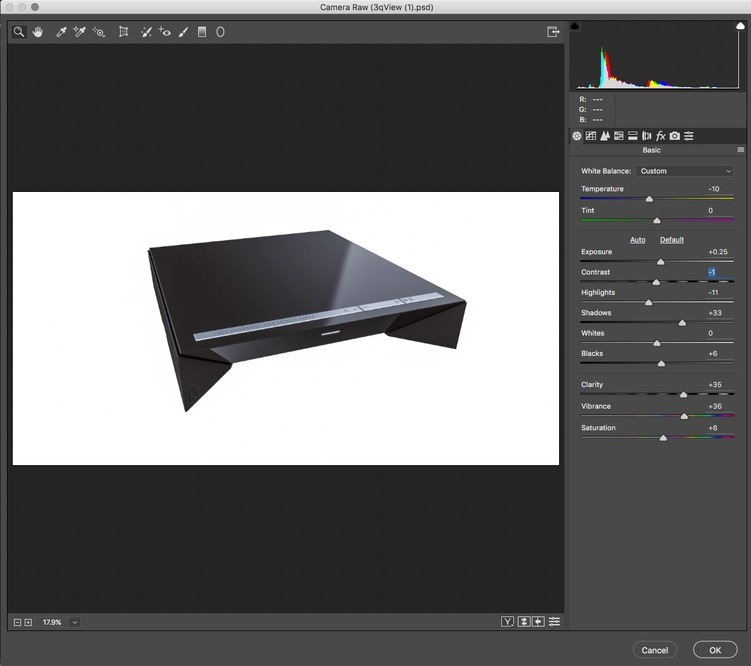Click the Contrast value input field
This screenshot has height=666, width=751.
pos(713,272)
